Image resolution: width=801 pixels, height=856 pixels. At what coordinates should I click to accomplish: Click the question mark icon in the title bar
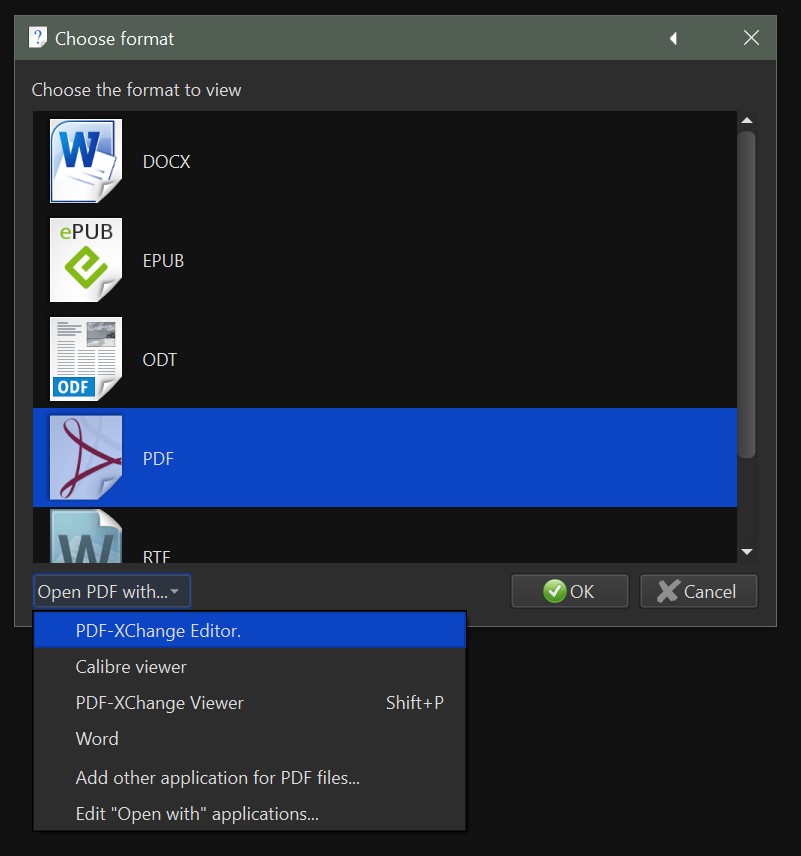pos(38,38)
